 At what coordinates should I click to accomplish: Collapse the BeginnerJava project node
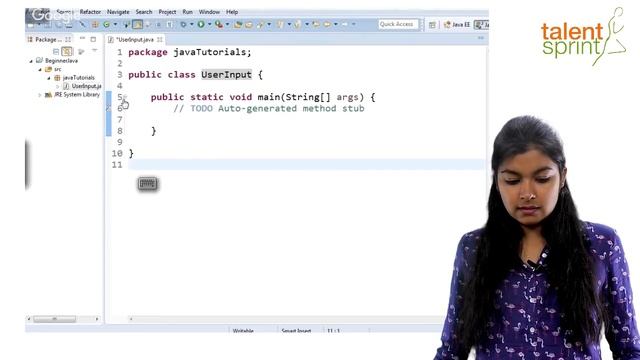31,61
